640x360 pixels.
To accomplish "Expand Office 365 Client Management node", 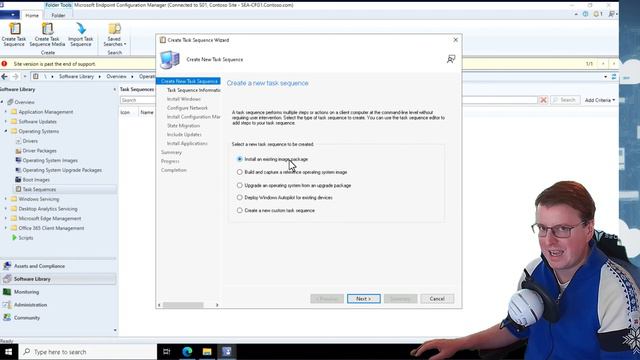I will [6, 228].
